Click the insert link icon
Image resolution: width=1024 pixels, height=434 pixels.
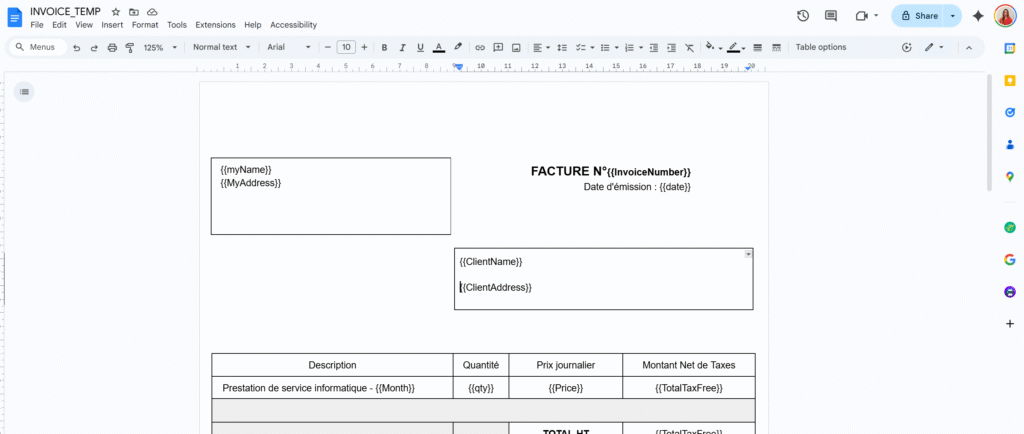point(480,47)
